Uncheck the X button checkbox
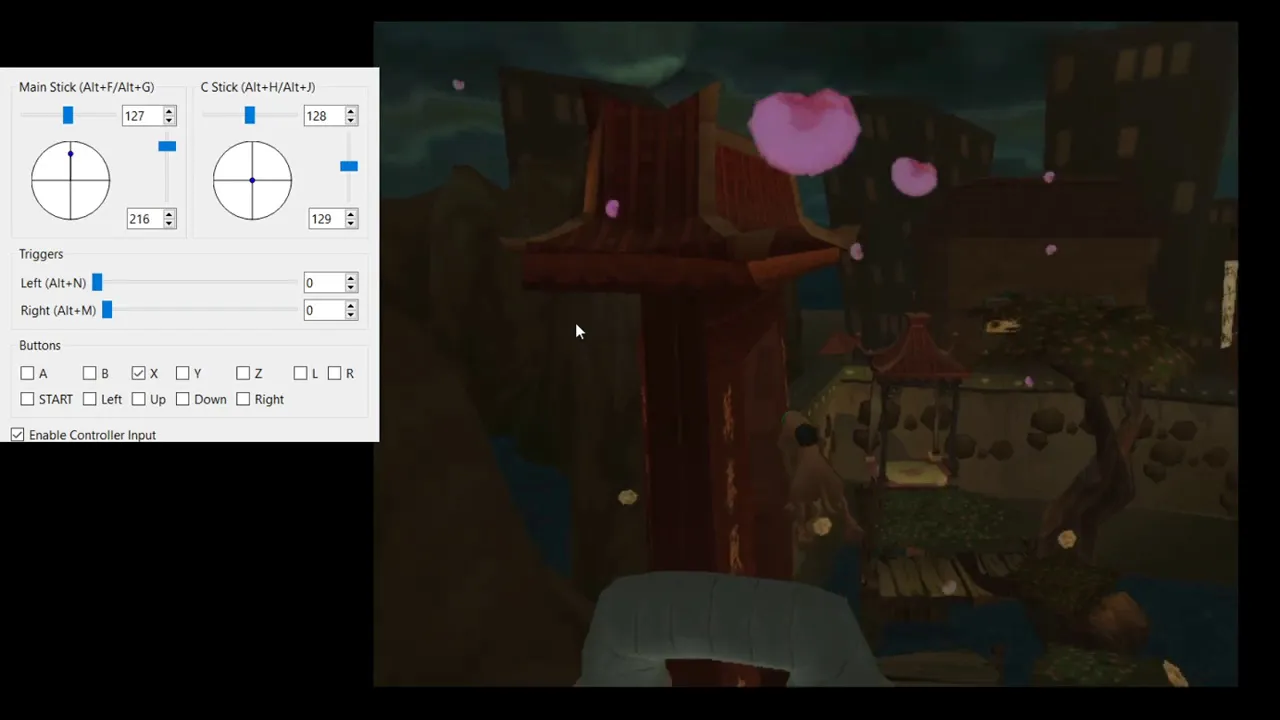The height and width of the screenshot is (720, 1280). (138, 373)
